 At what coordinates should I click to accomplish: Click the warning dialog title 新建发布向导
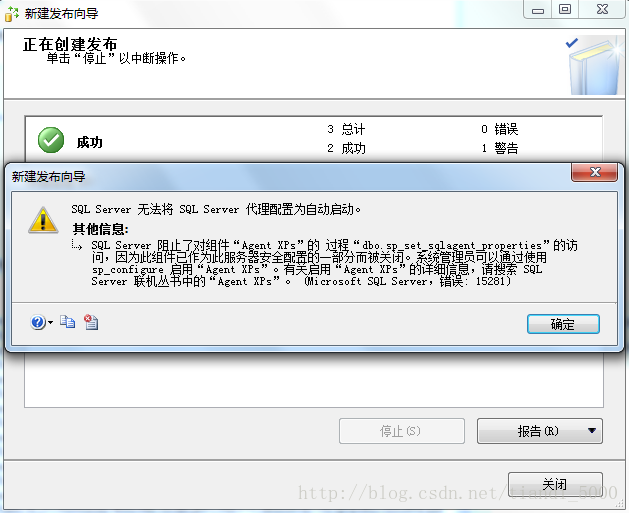coord(49,176)
